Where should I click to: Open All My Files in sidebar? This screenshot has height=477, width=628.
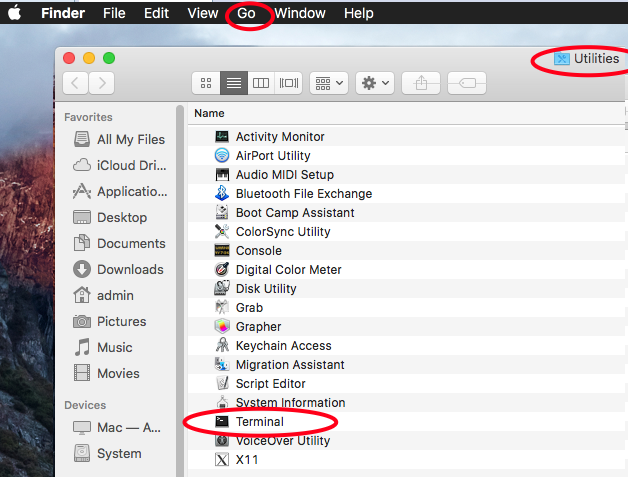(x=119, y=139)
